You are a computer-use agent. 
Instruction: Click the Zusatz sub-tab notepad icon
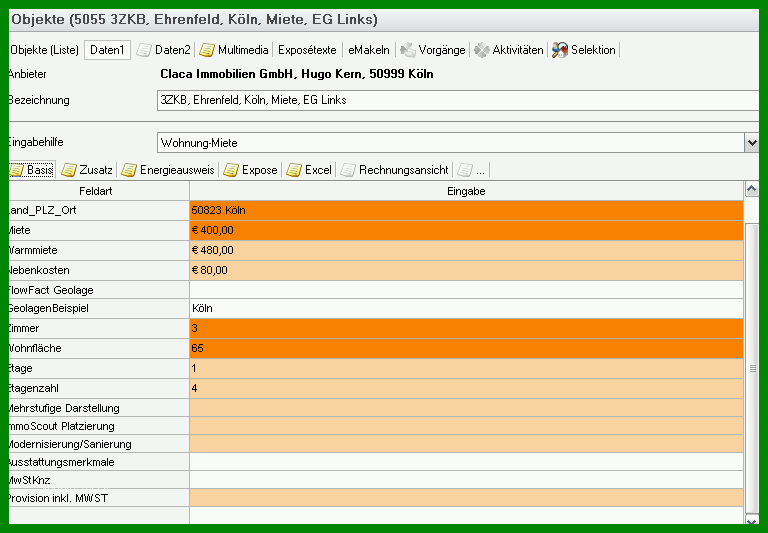point(69,170)
